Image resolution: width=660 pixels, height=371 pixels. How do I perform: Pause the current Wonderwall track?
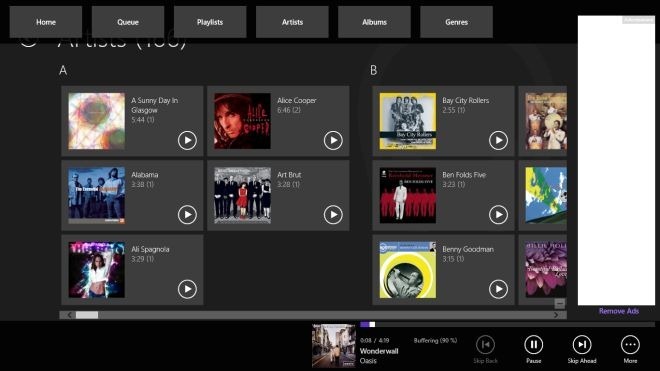click(533, 345)
